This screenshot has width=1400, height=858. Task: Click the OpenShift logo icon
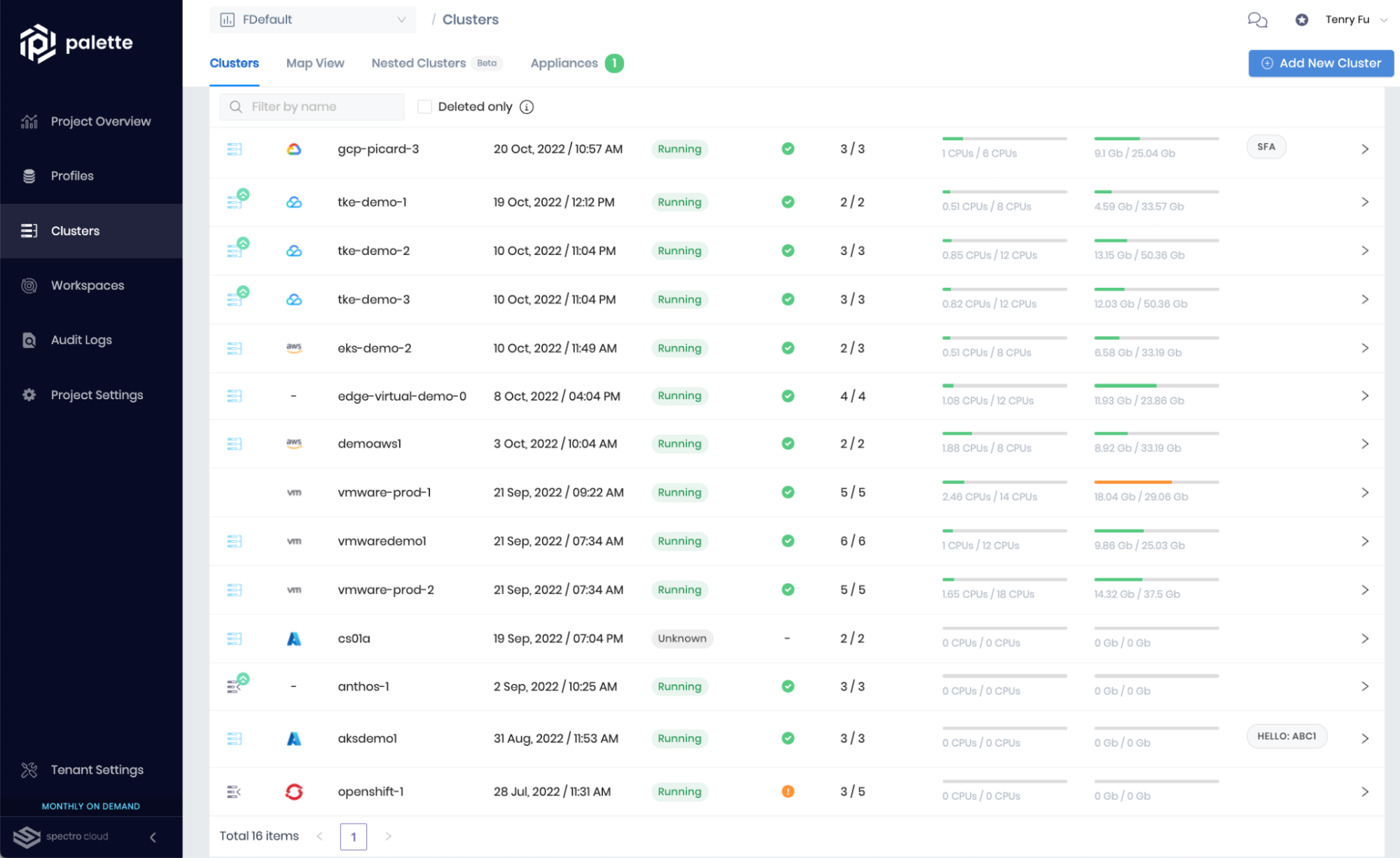point(294,791)
